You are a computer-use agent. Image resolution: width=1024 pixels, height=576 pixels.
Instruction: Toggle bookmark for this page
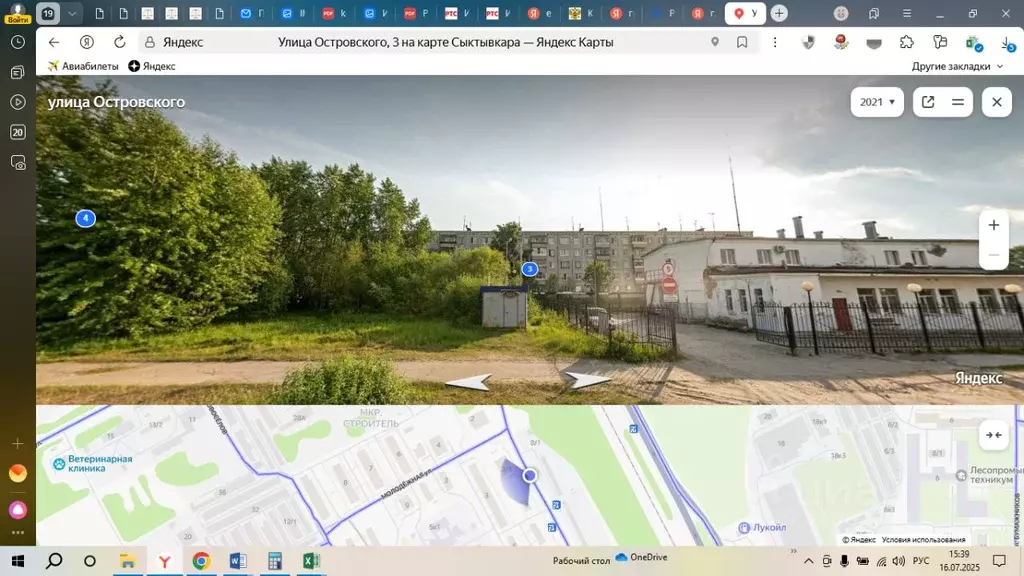tap(742, 42)
